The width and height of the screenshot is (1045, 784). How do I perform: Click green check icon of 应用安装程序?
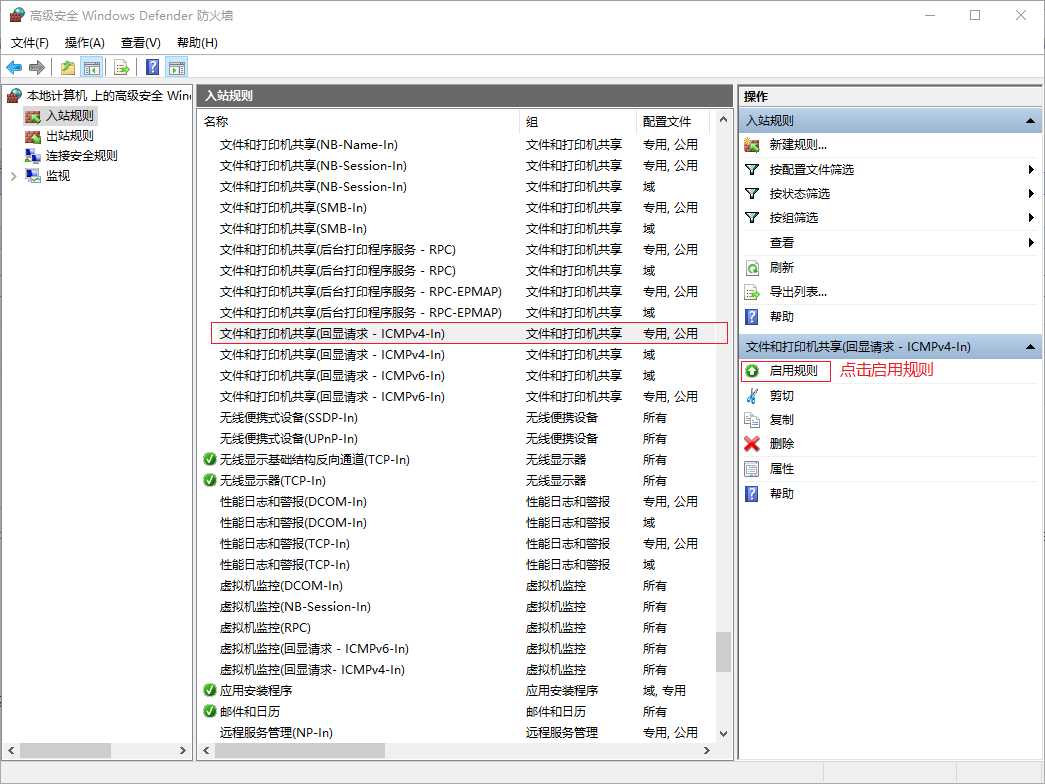click(x=209, y=690)
